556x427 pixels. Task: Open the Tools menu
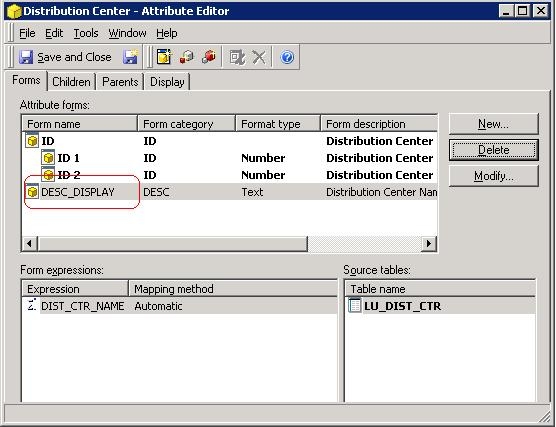[x=86, y=33]
